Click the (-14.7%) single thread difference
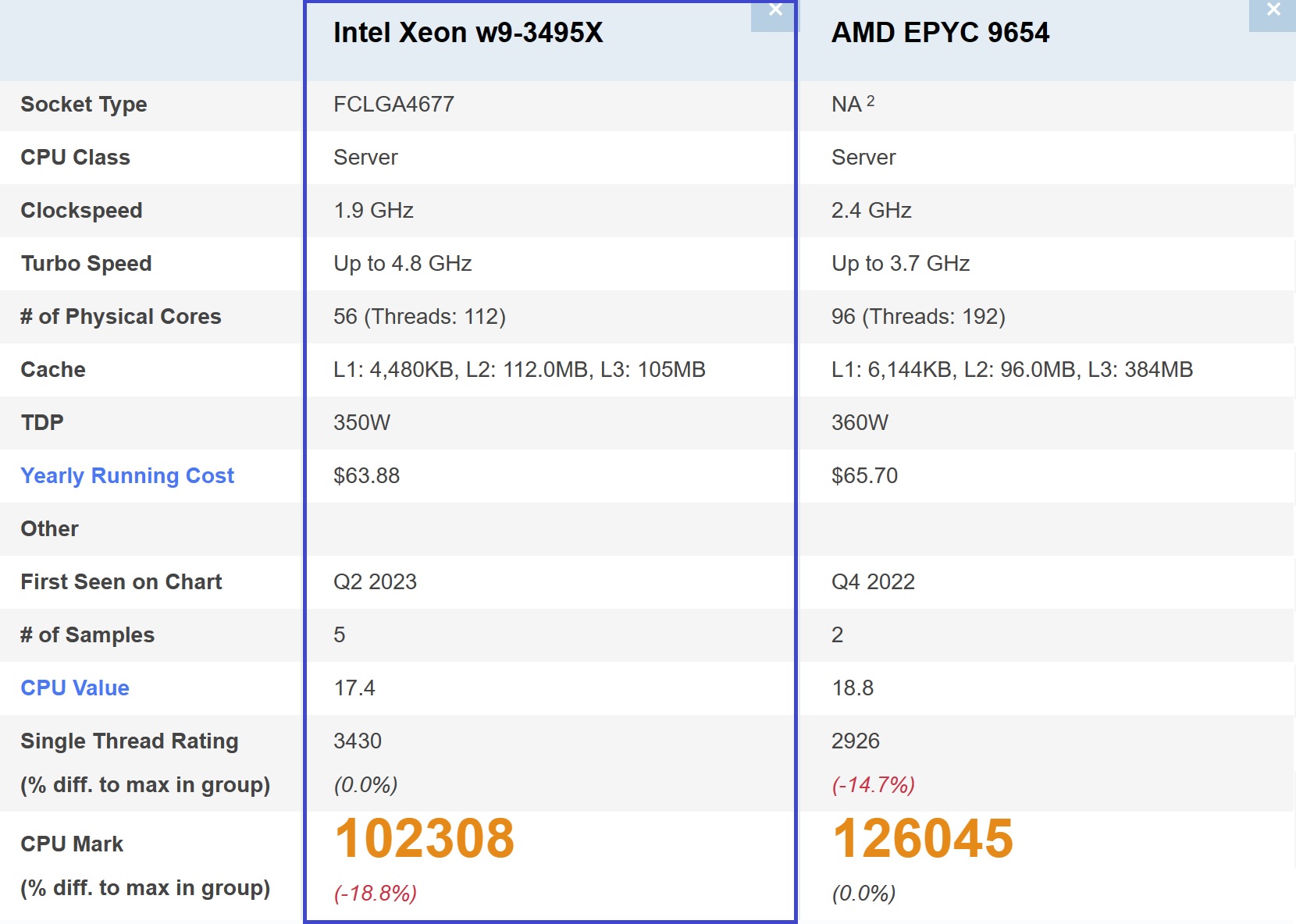This screenshot has width=1296, height=924. [873, 784]
